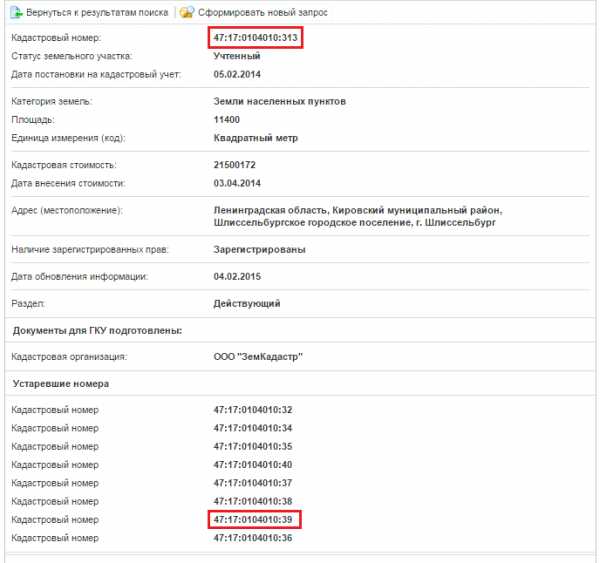The height and width of the screenshot is (563, 600).
Task: Click the status value 'Учтенный'
Action: click(237, 56)
